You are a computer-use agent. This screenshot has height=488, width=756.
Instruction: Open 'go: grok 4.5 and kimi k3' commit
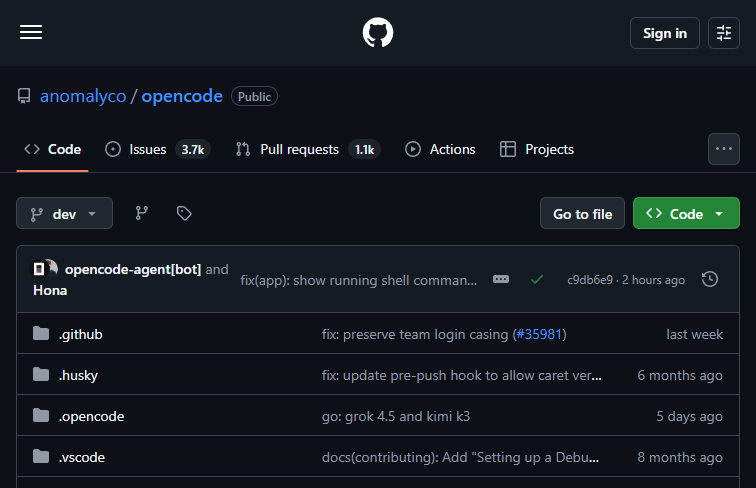coord(396,416)
